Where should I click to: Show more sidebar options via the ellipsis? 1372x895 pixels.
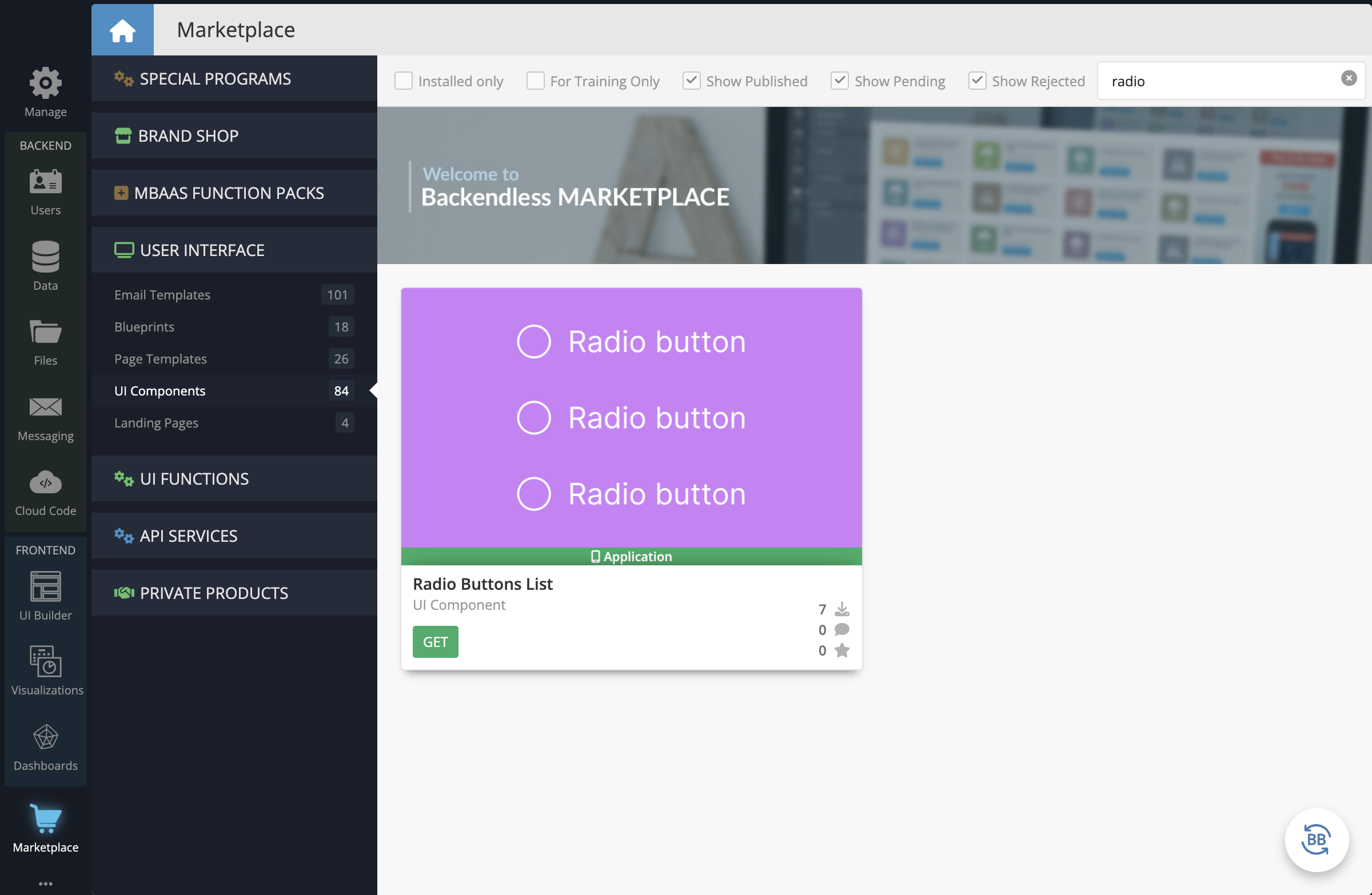(46, 884)
